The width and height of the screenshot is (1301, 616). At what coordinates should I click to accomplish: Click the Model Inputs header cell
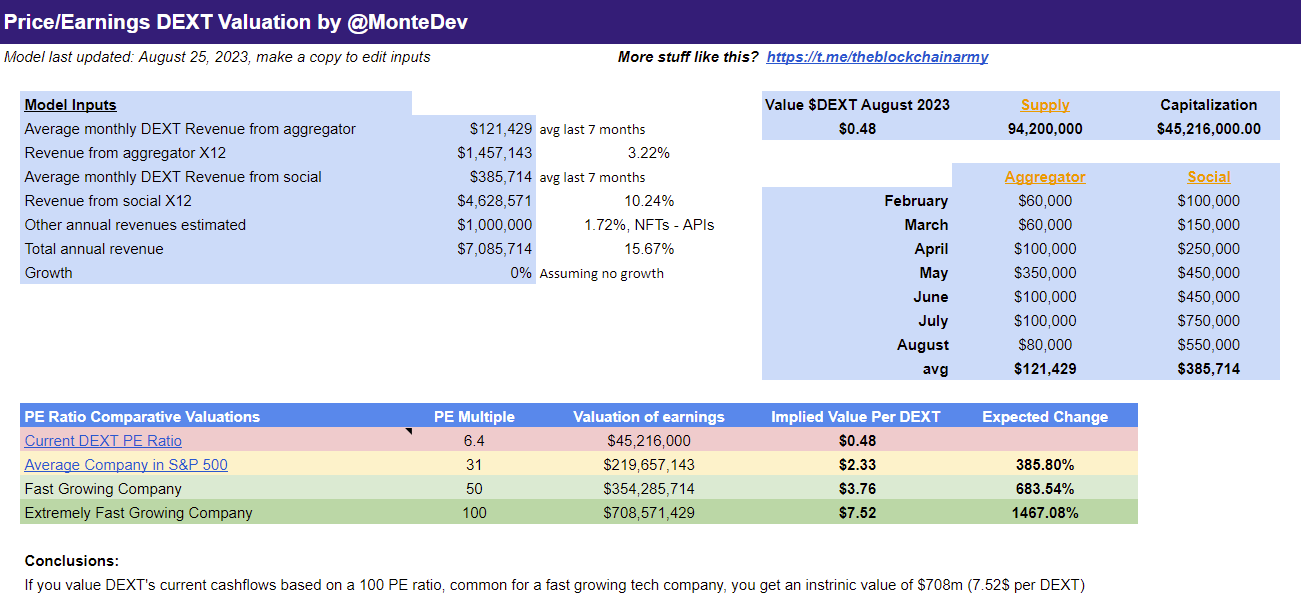tap(70, 104)
